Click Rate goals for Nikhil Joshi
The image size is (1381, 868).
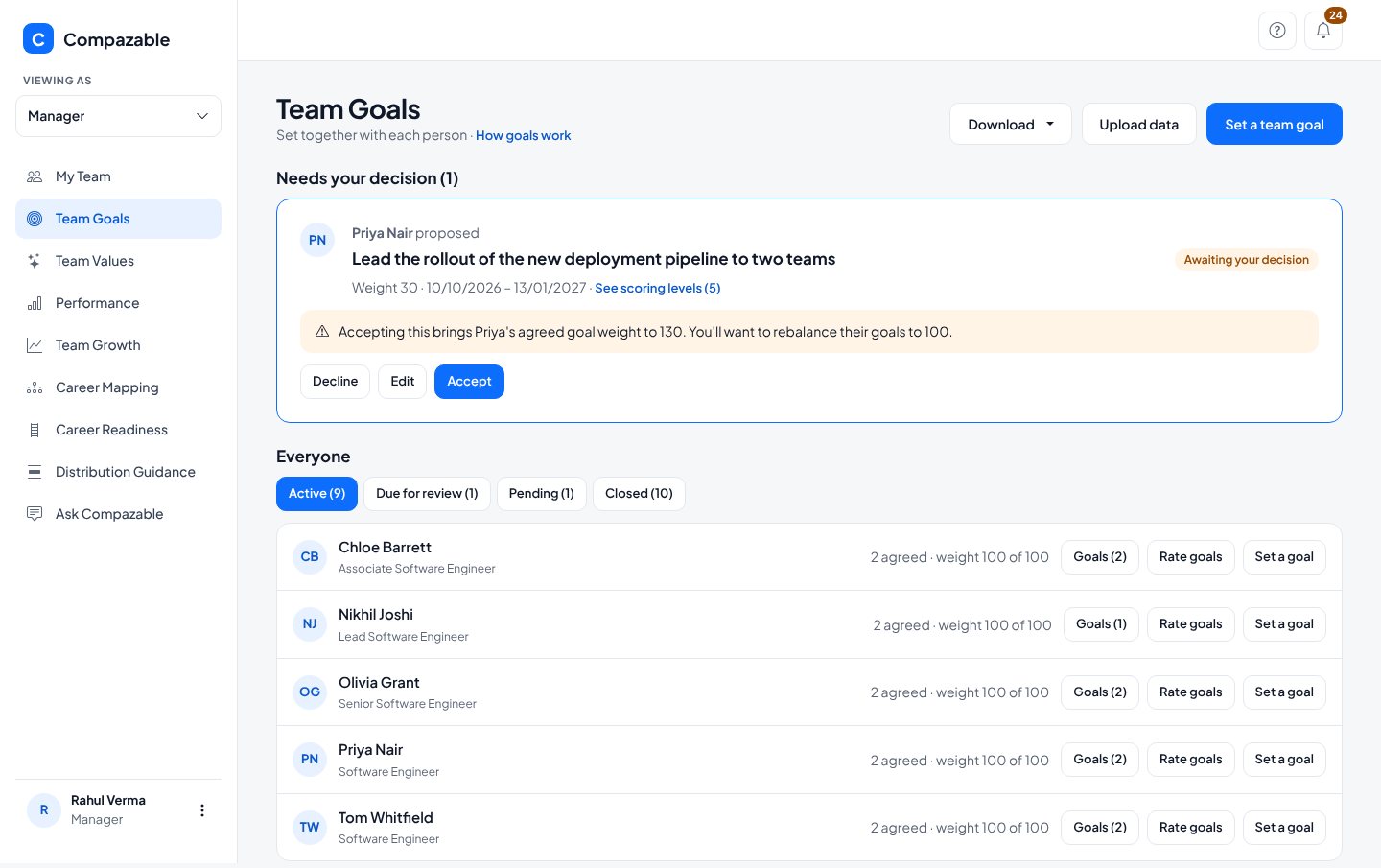coord(1191,624)
